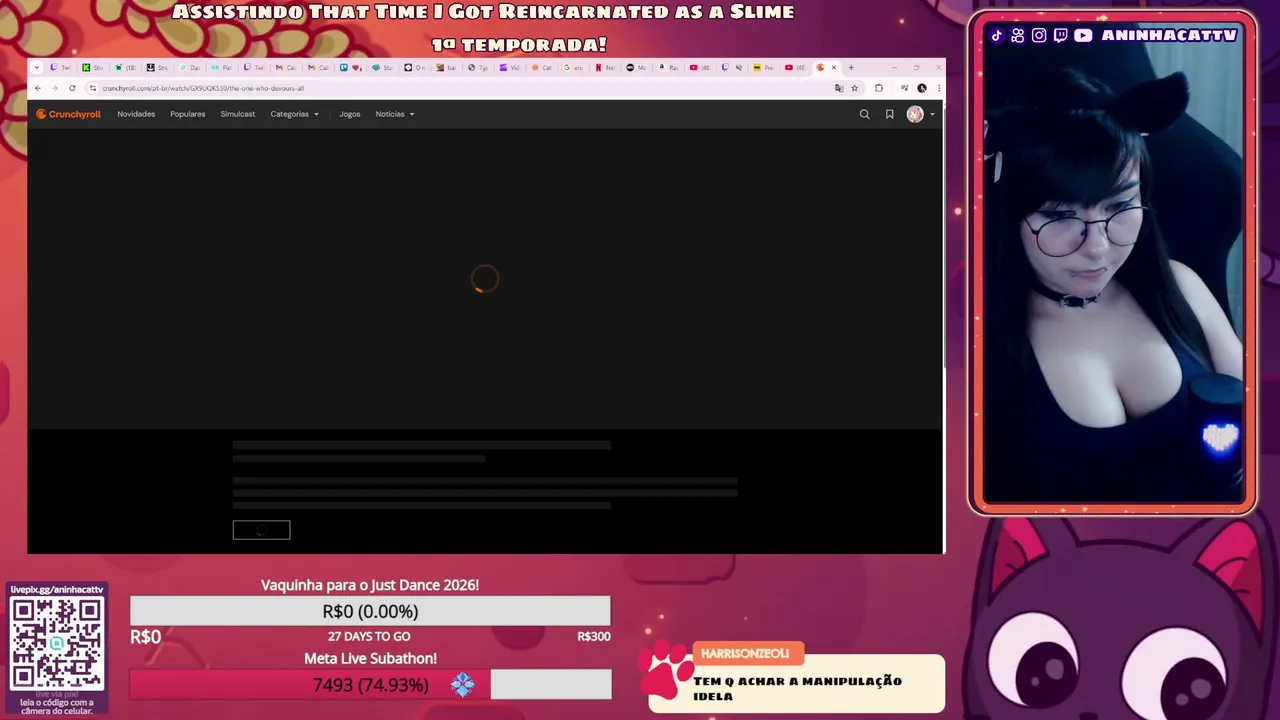1280x720 pixels.
Task: View site information icon in address bar
Action: 92,88
